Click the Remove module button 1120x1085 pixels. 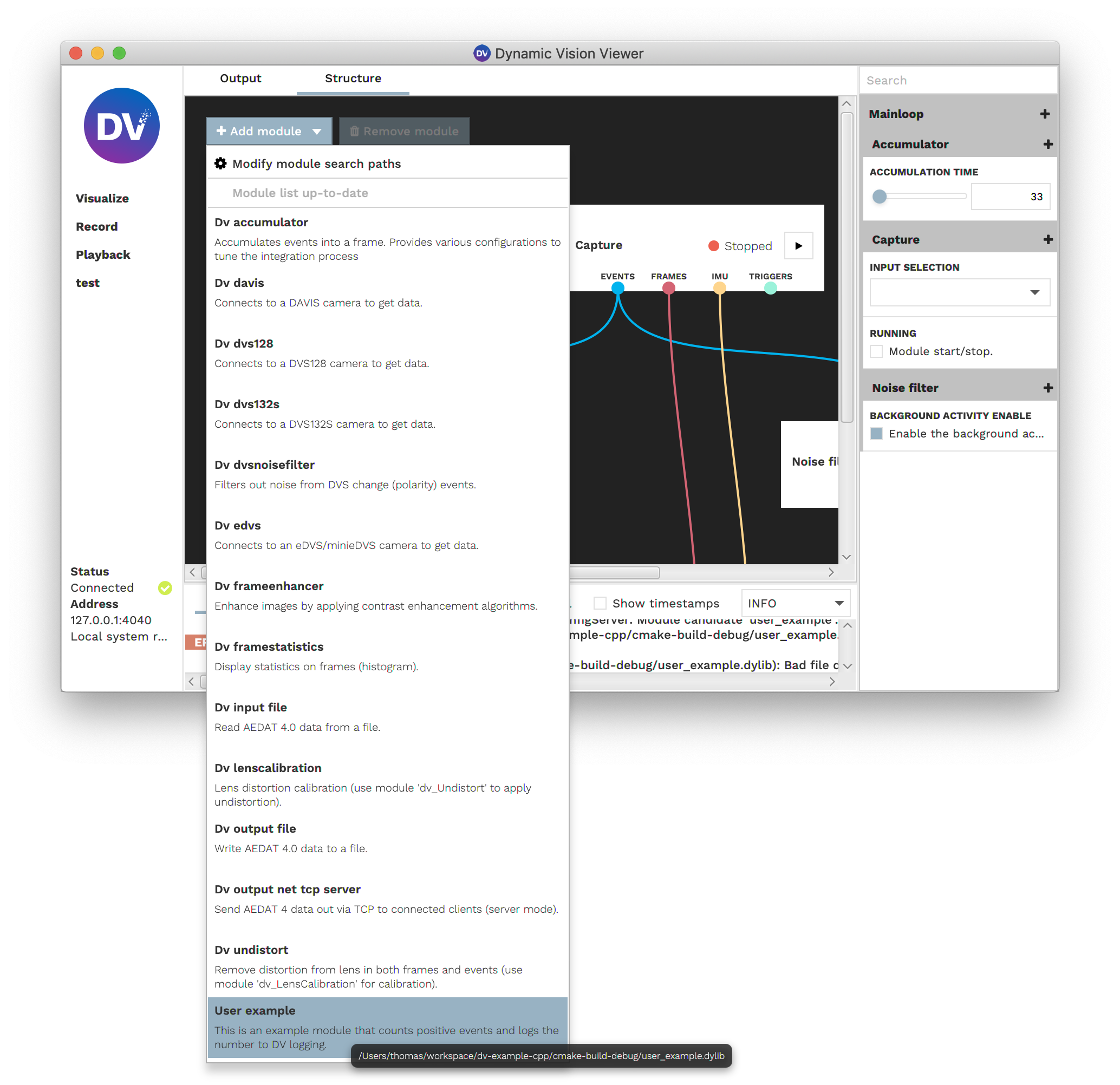[x=403, y=131]
